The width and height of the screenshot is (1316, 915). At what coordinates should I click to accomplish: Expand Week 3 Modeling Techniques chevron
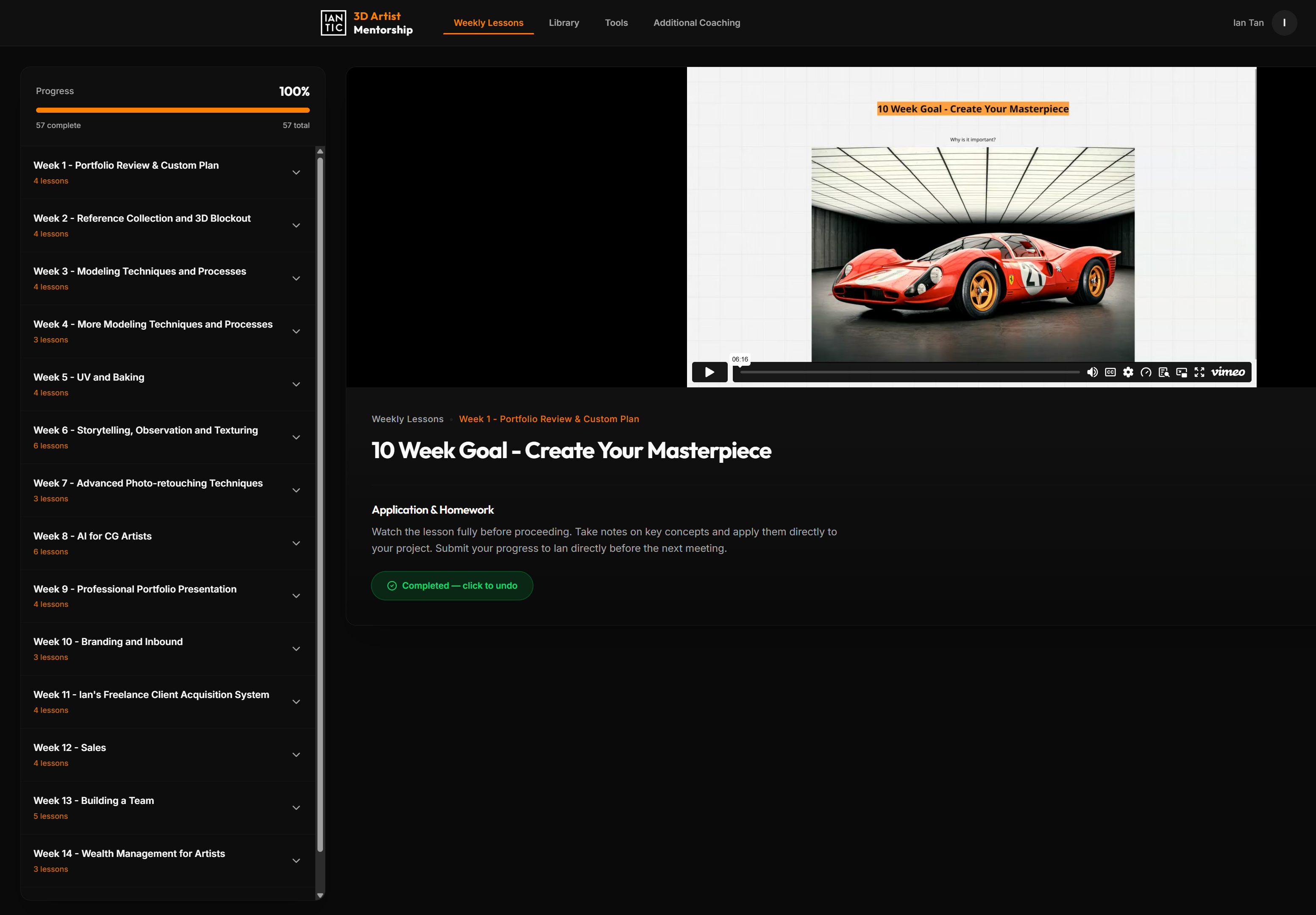[296, 278]
